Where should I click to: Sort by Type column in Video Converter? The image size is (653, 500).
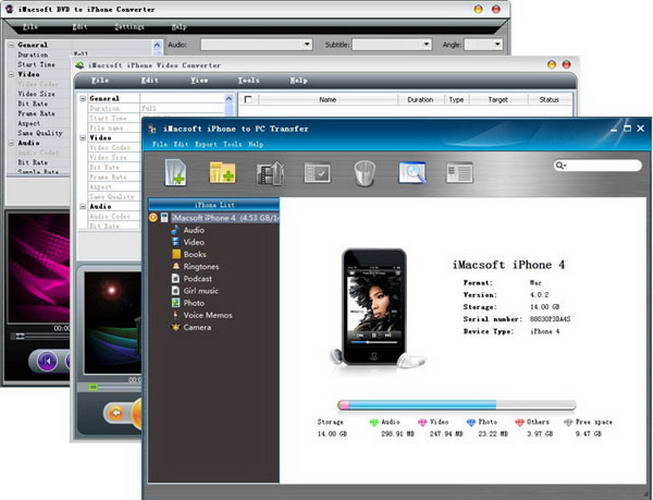click(456, 100)
